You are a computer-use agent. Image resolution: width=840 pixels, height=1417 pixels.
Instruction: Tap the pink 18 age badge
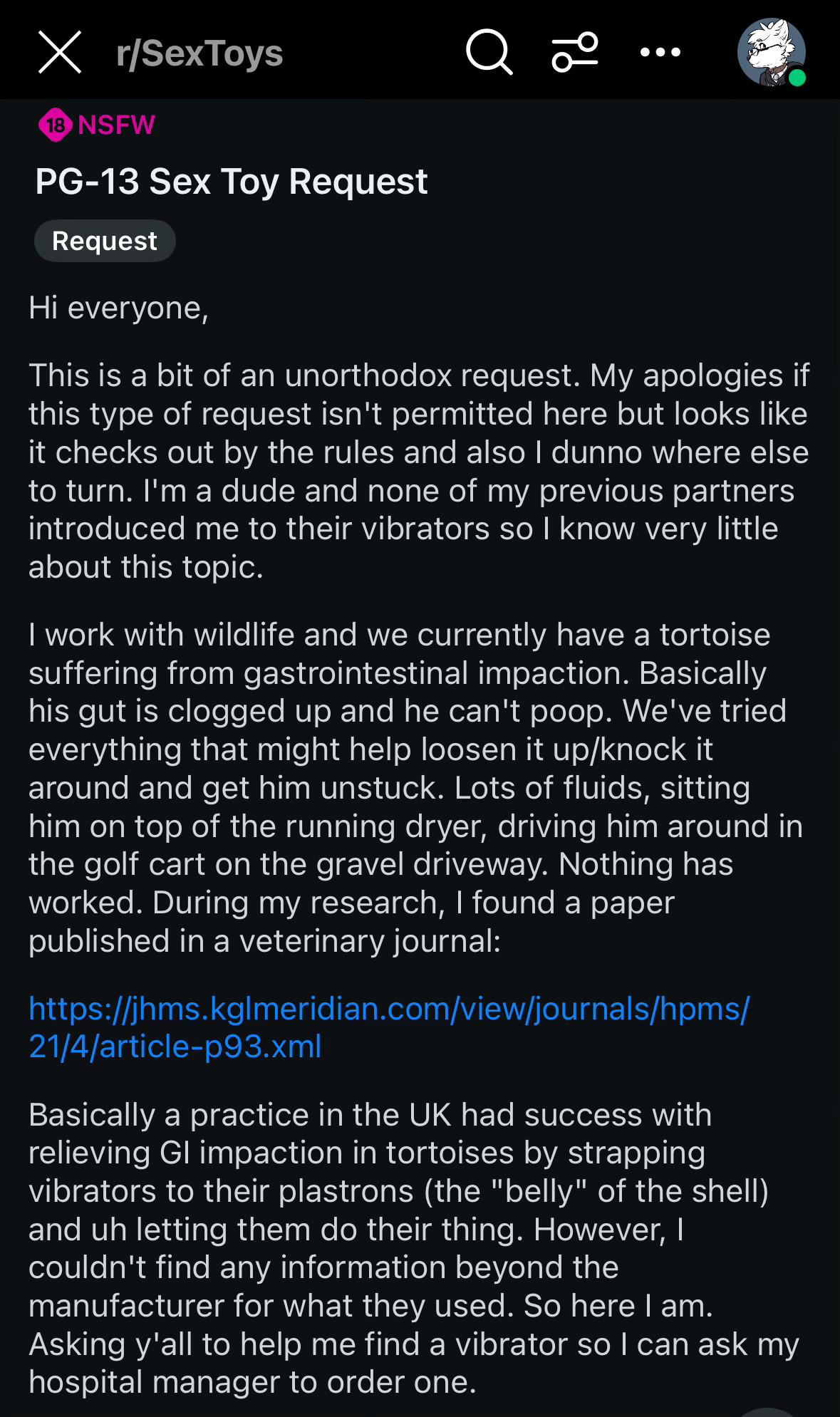click(55, 125)
